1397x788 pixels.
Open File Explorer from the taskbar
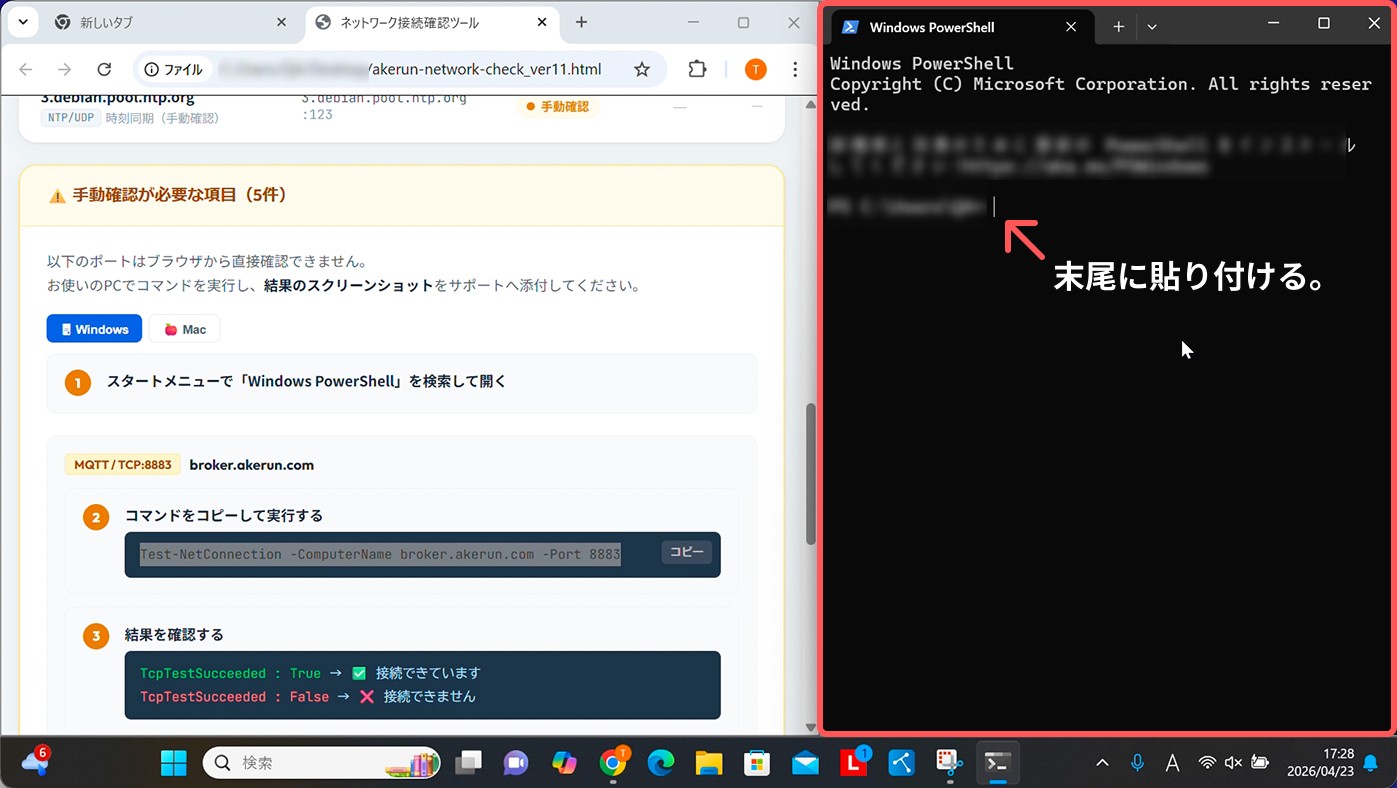(x=709, y=763)
